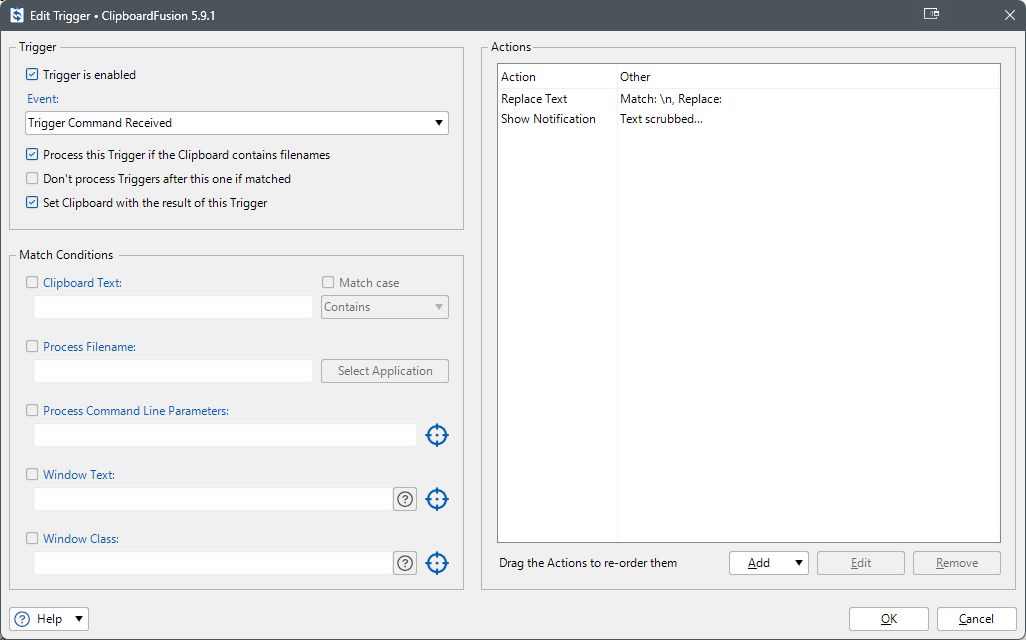Toggle Set Clipboard with the result checkbox
The height and width of the screenshot is (640, 1026).
coord(32,202)
